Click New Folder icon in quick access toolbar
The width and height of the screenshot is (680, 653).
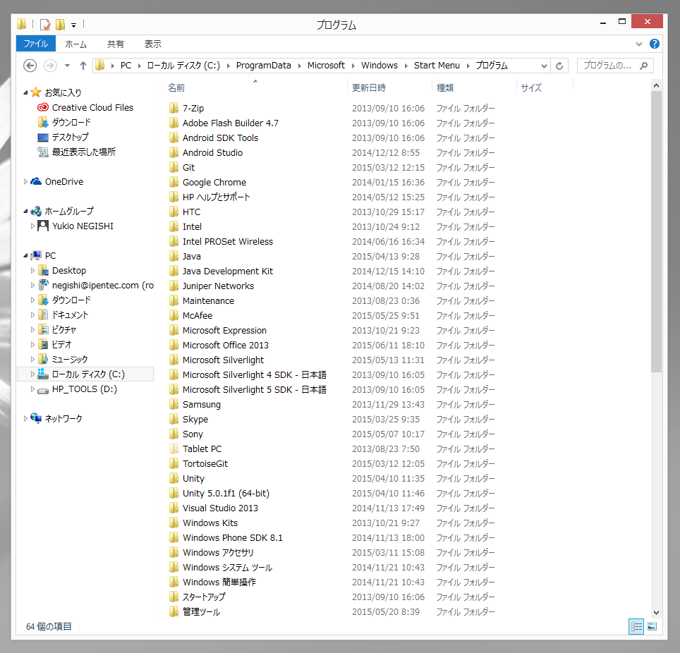tap(60, 25)
